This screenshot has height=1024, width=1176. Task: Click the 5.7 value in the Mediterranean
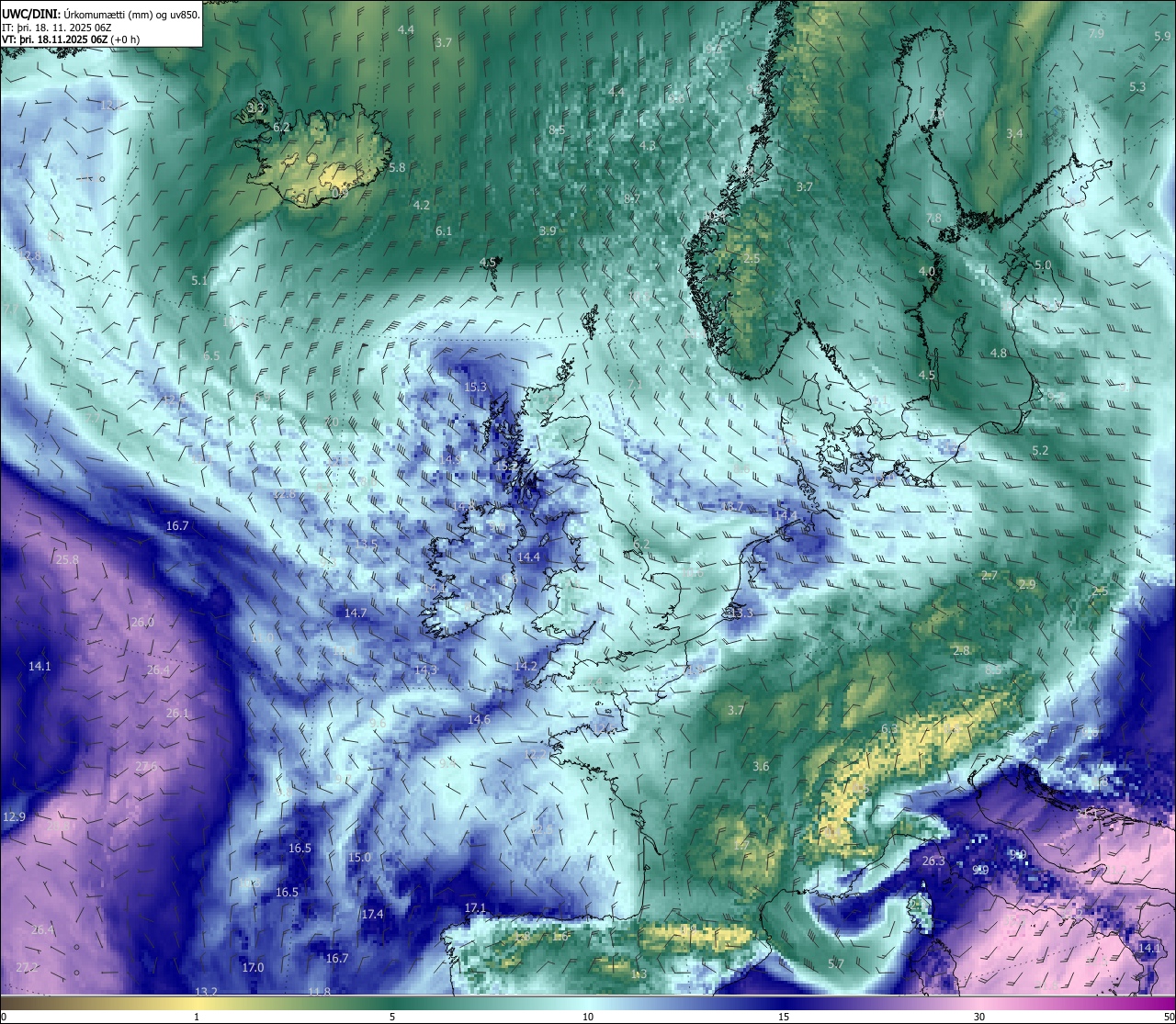click(835, 963)
